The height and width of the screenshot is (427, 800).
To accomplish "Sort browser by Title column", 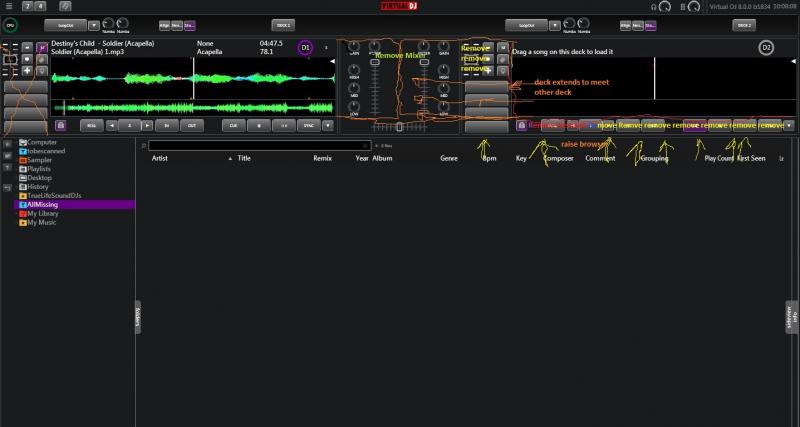I will point(244,158).
